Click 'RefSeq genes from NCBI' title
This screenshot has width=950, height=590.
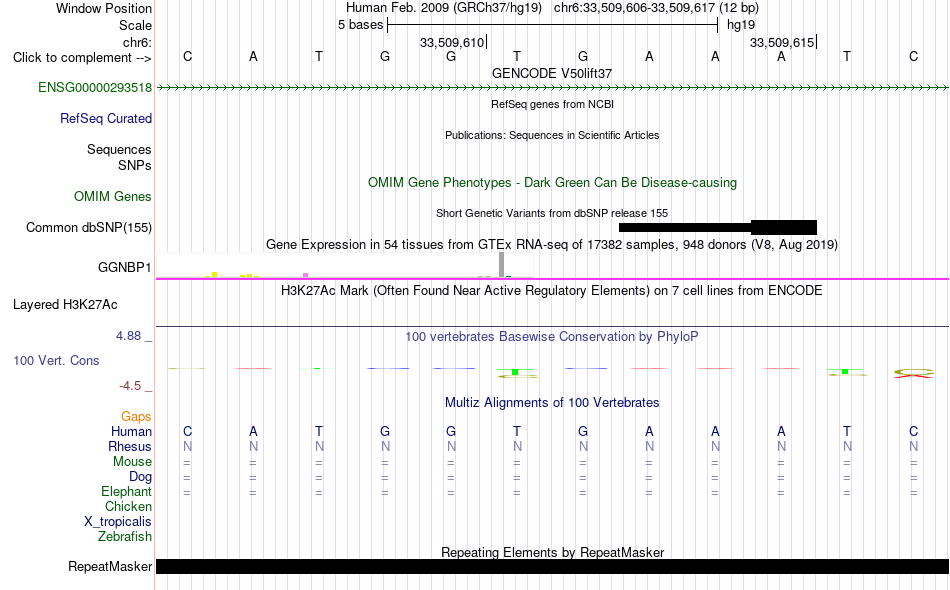pos(552,104)
